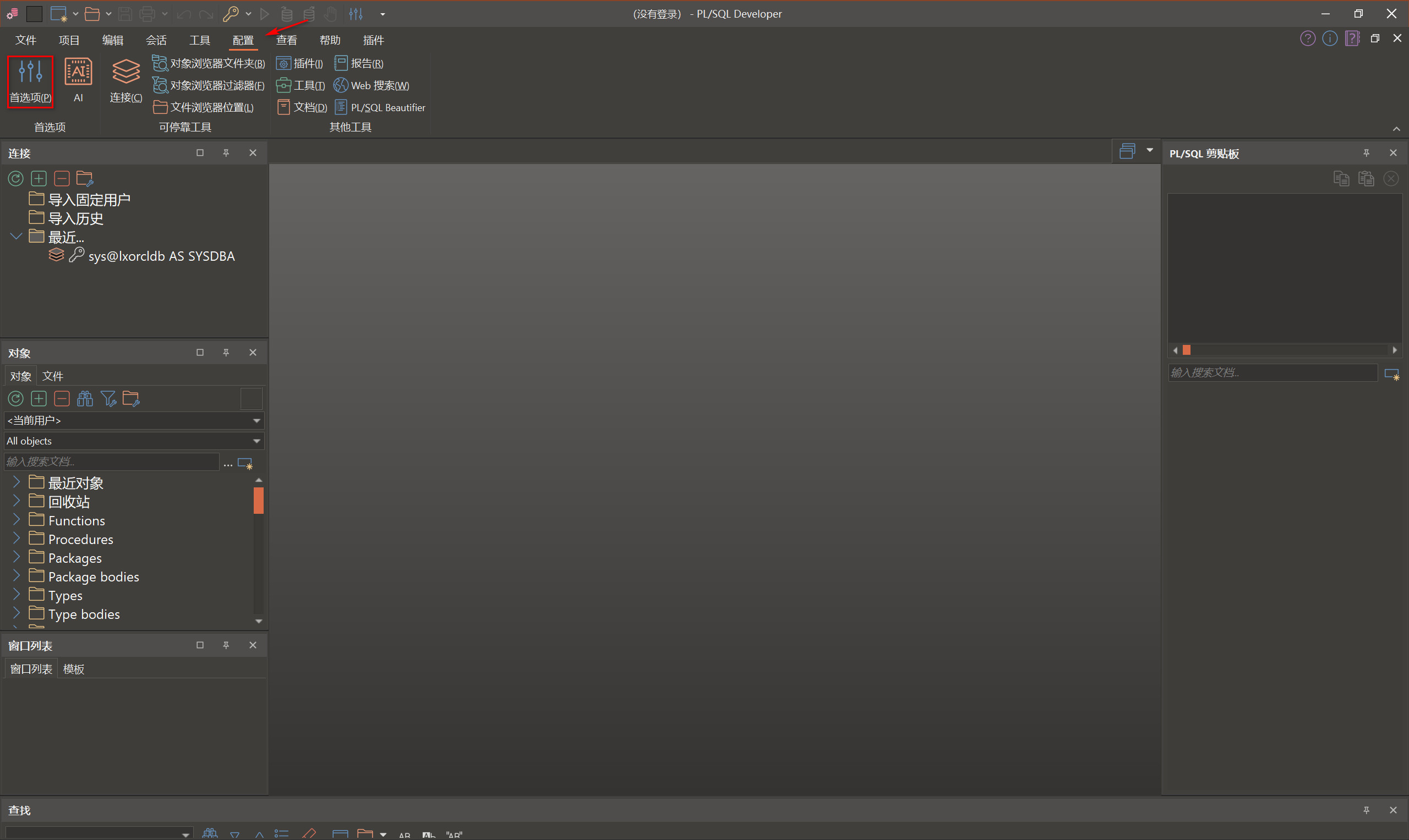The image size is (1409, 840).
Task: Click the PL/SQL Beautifier icon
Action: pyautogui.click(x=341, y=107)
